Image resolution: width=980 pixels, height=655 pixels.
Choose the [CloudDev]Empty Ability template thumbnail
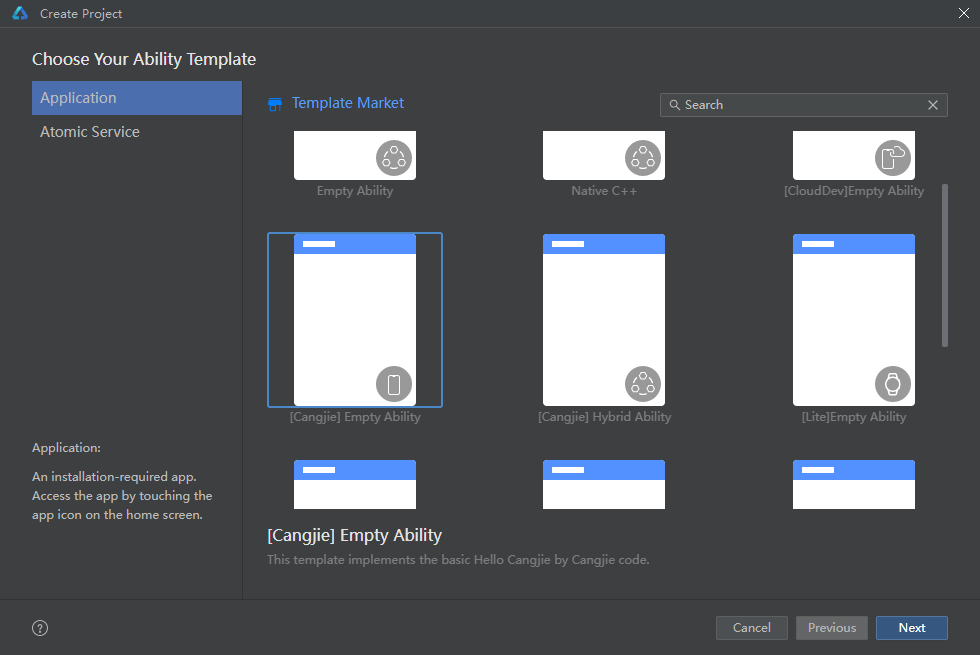(x=854, y=155)
